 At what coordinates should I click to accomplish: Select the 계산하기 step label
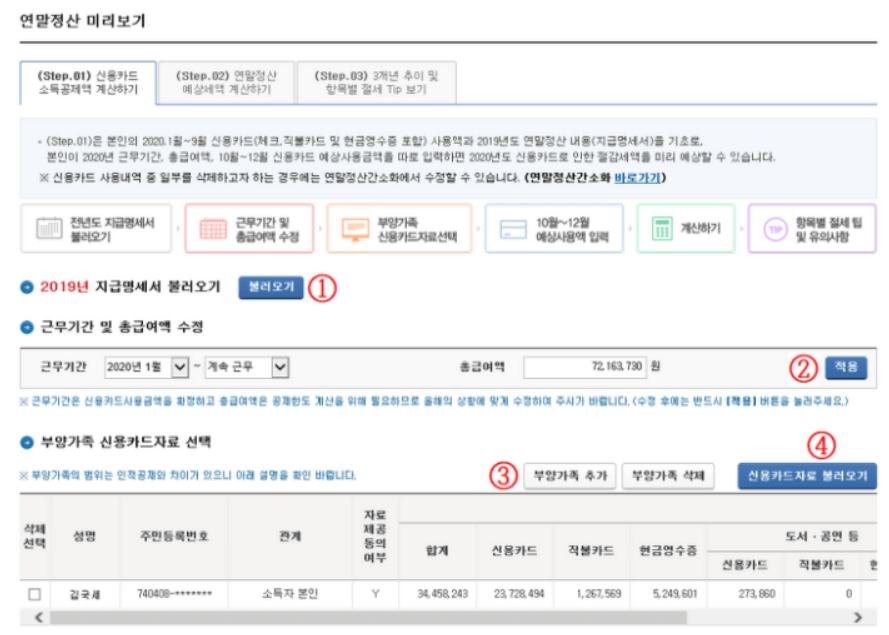[700, 228]
